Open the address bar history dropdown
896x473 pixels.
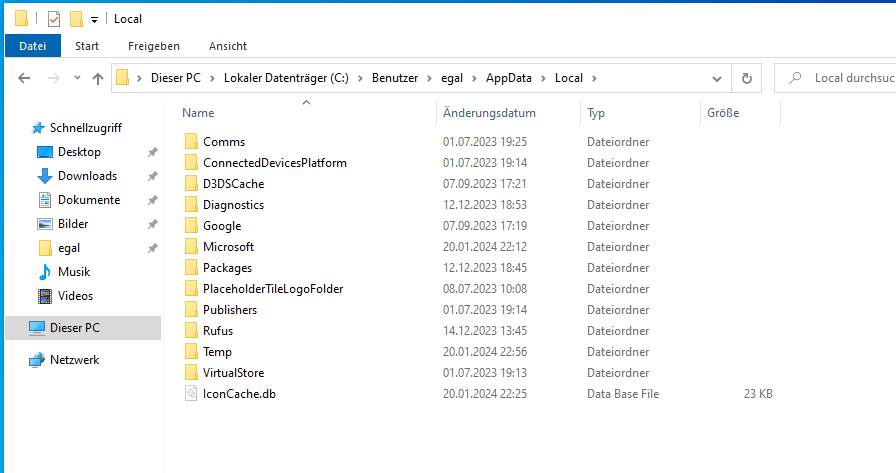click(717, 78)
